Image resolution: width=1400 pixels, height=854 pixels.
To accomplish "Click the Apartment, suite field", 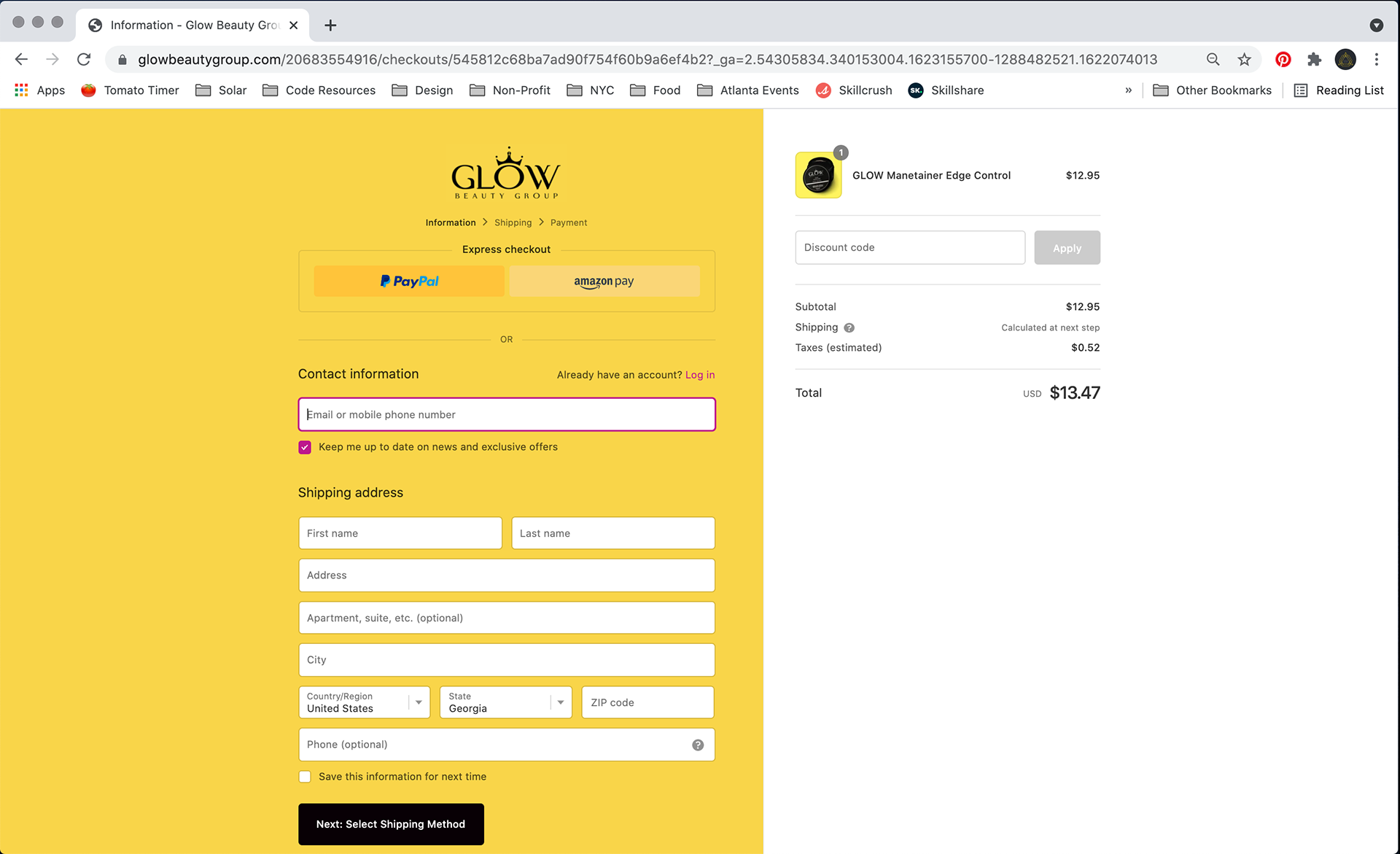I will click(507, 618).
